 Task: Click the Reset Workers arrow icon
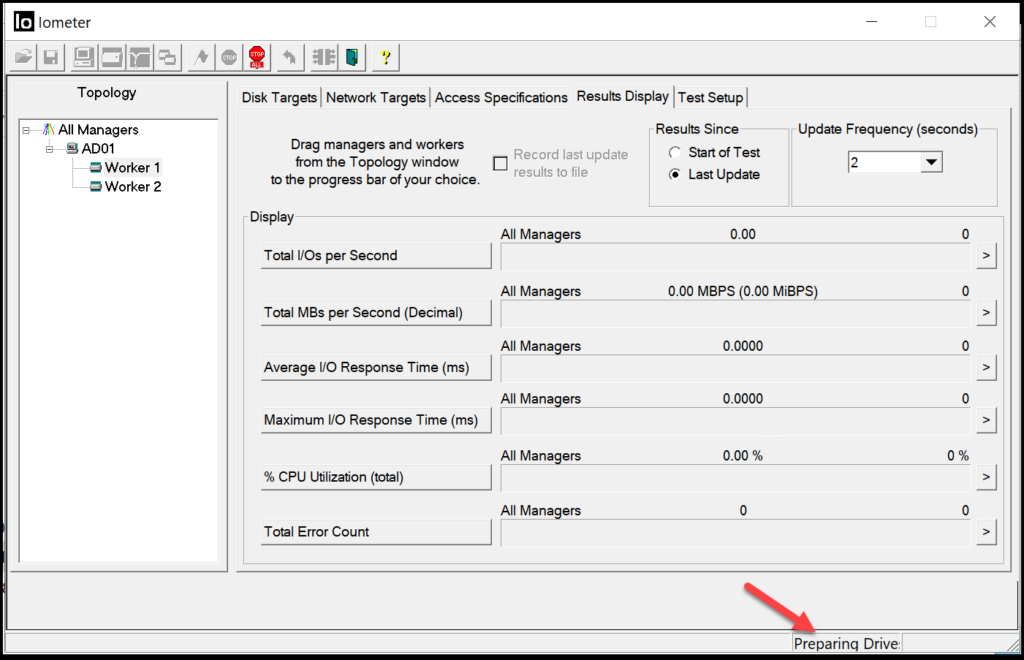pos(289,57)
